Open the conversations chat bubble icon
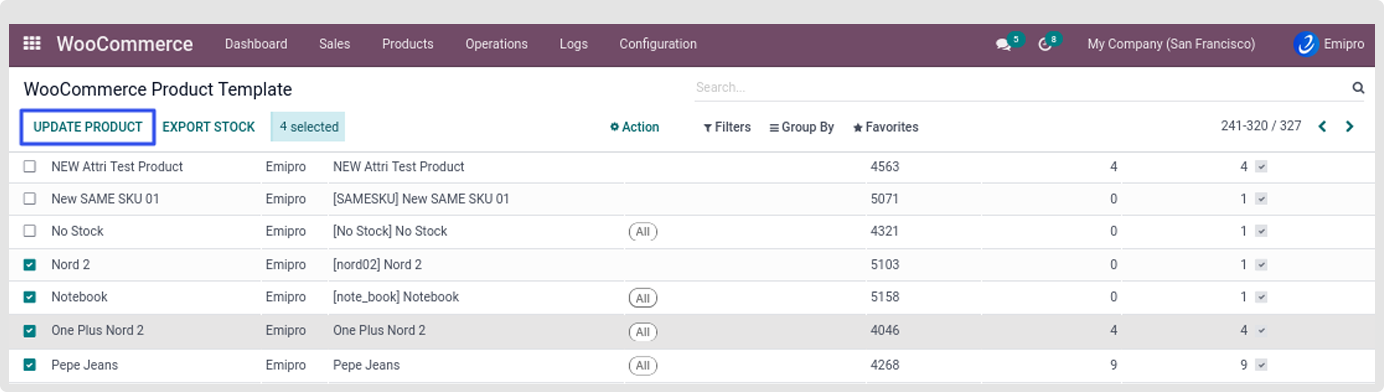This screenshot has width=1384, height=392. click(1003, 45)
